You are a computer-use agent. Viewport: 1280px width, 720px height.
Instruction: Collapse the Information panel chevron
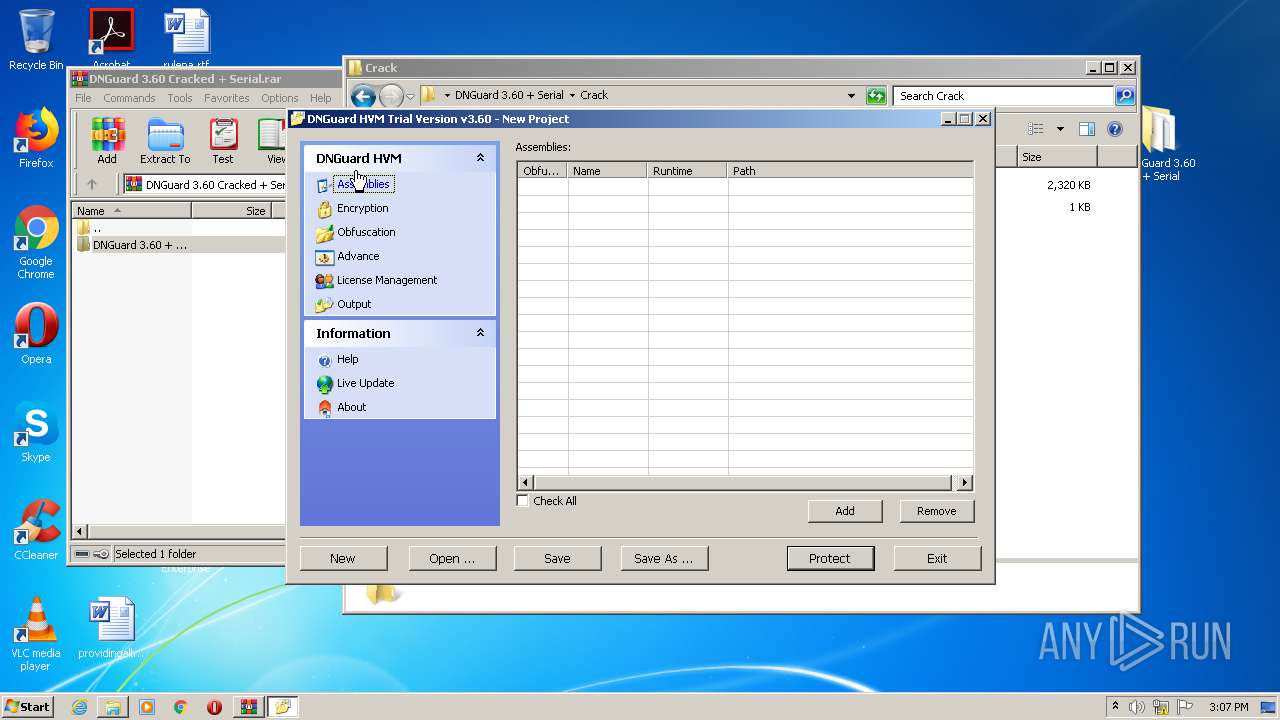point(480,333)
